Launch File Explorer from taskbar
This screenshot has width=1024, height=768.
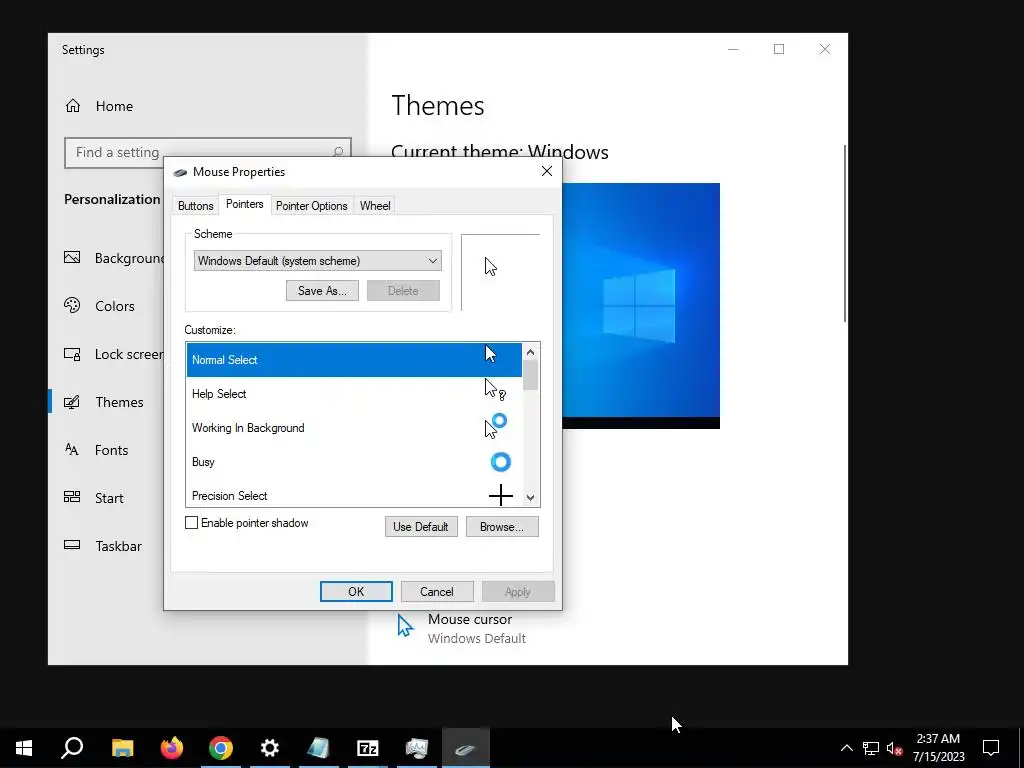click(122, 748)
